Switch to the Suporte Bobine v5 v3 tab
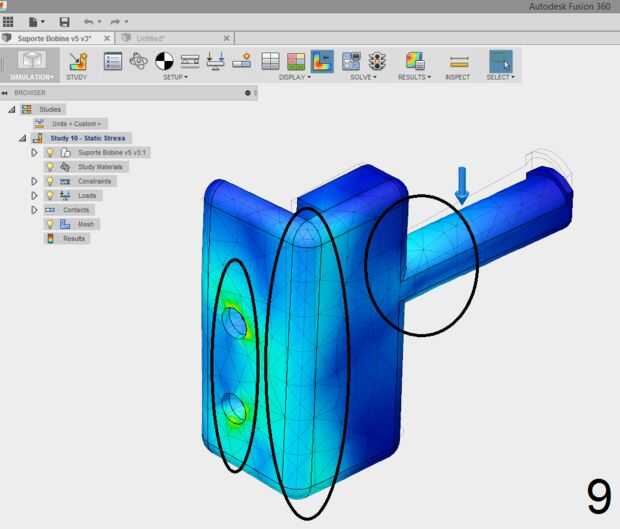The width and height of the screenshot is (620, 529). coord(54,38)
